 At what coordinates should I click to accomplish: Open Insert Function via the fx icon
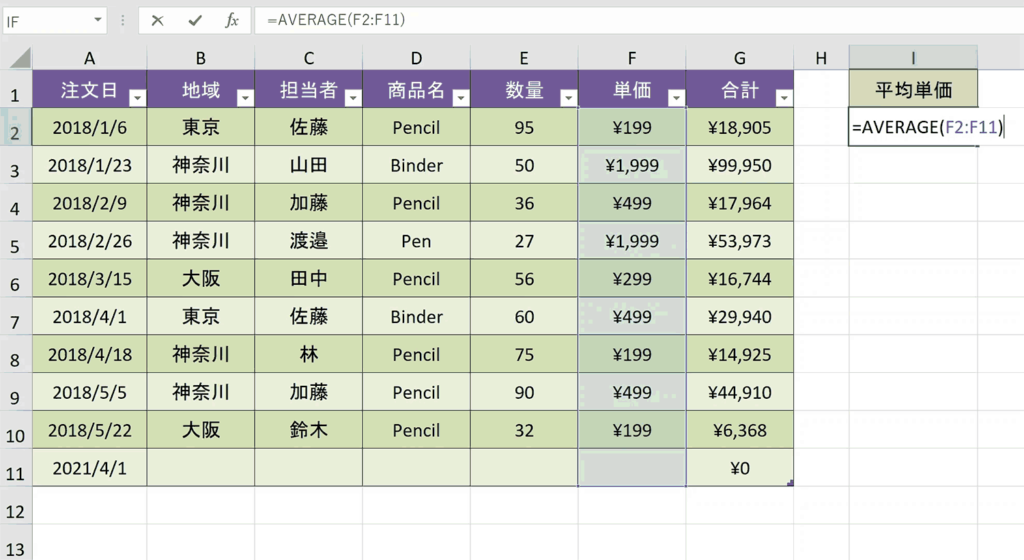click(232, 20)
